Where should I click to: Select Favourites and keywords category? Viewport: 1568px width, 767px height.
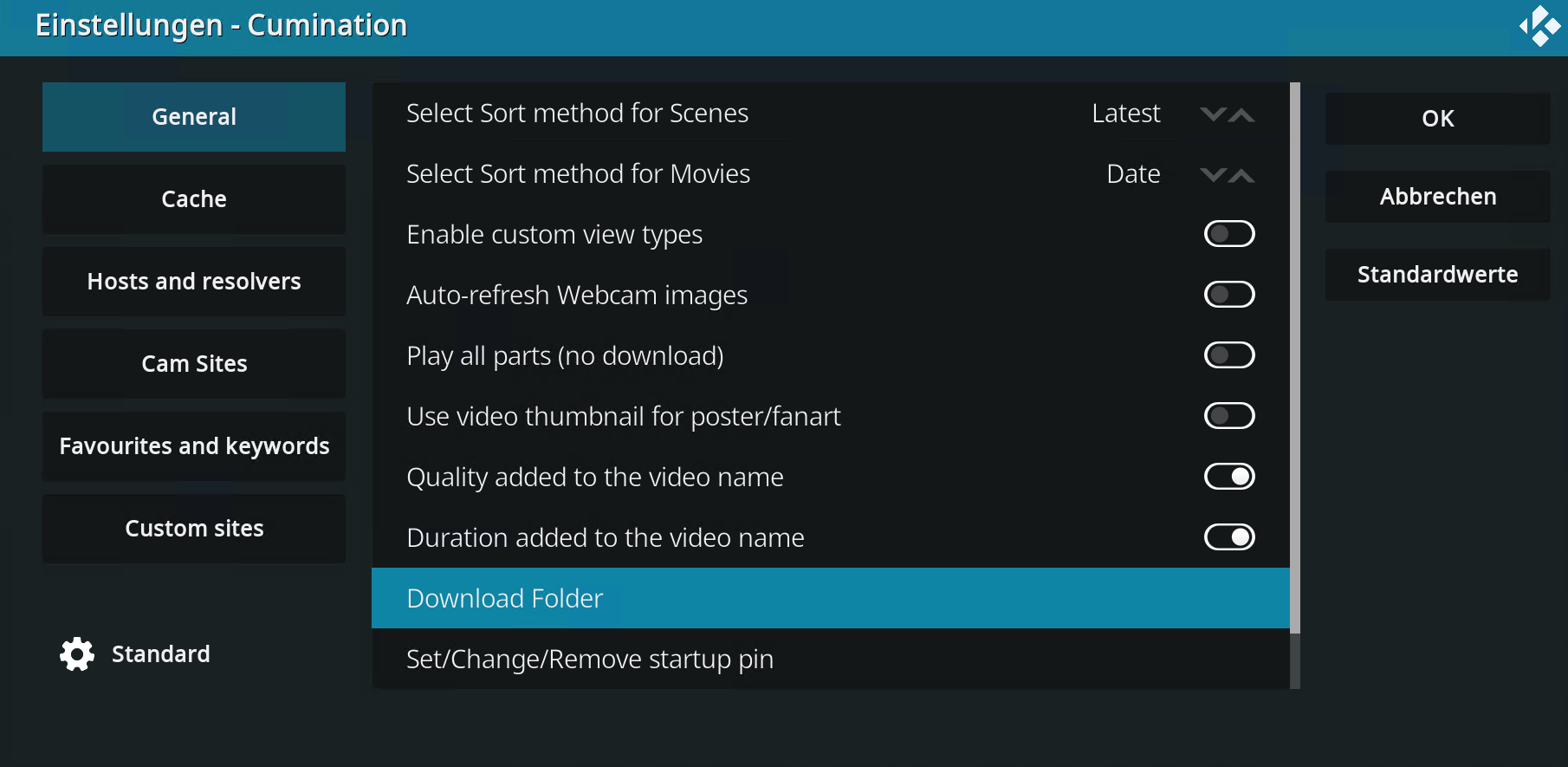point(194,446)
